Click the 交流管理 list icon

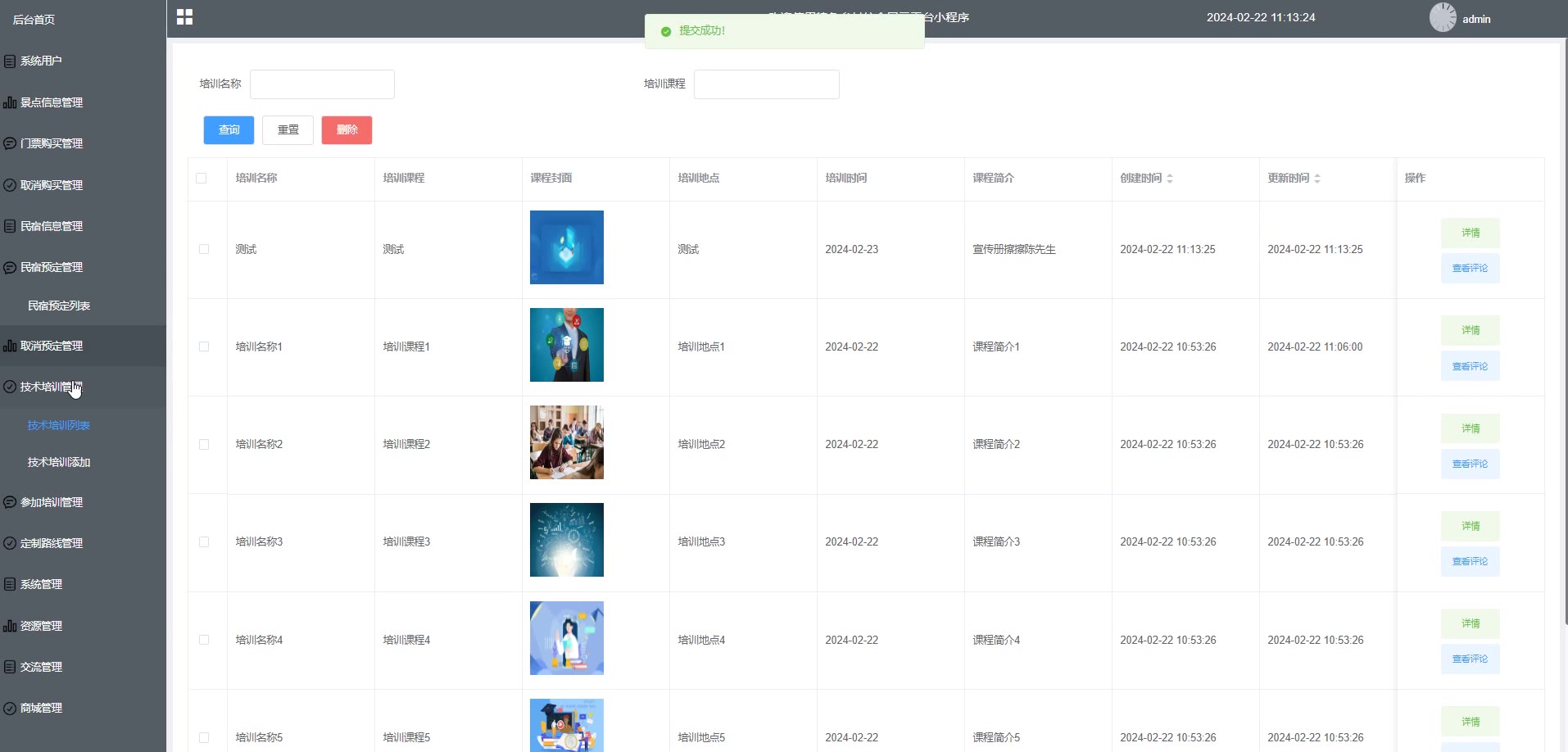coord(10,667)
